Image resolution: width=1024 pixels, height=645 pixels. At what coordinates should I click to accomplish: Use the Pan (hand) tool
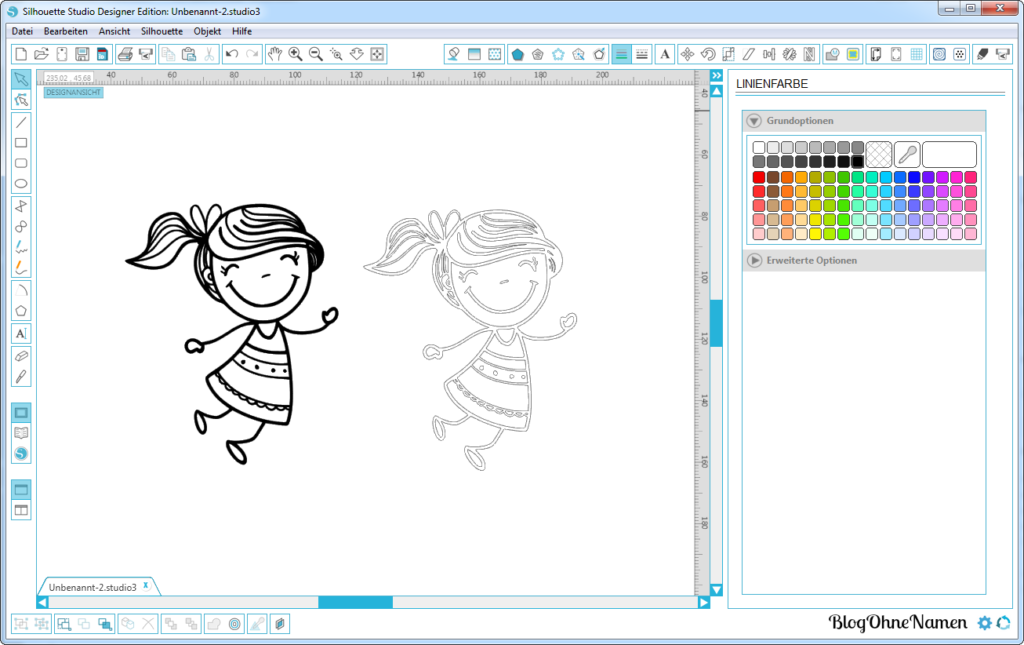pyautogui.click(x=275, y=53)
